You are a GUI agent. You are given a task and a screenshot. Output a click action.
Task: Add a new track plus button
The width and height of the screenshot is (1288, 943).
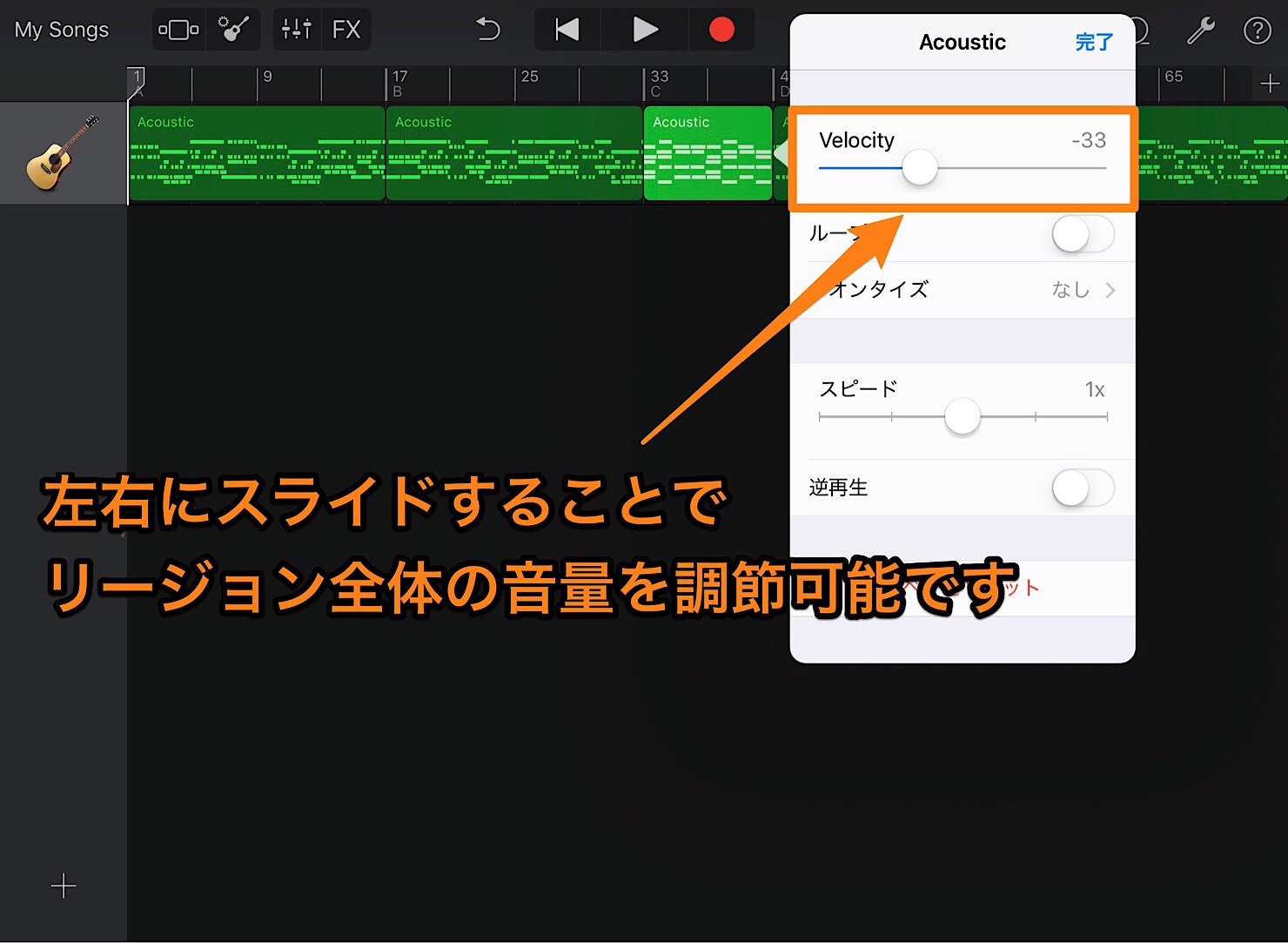(64, 886)
